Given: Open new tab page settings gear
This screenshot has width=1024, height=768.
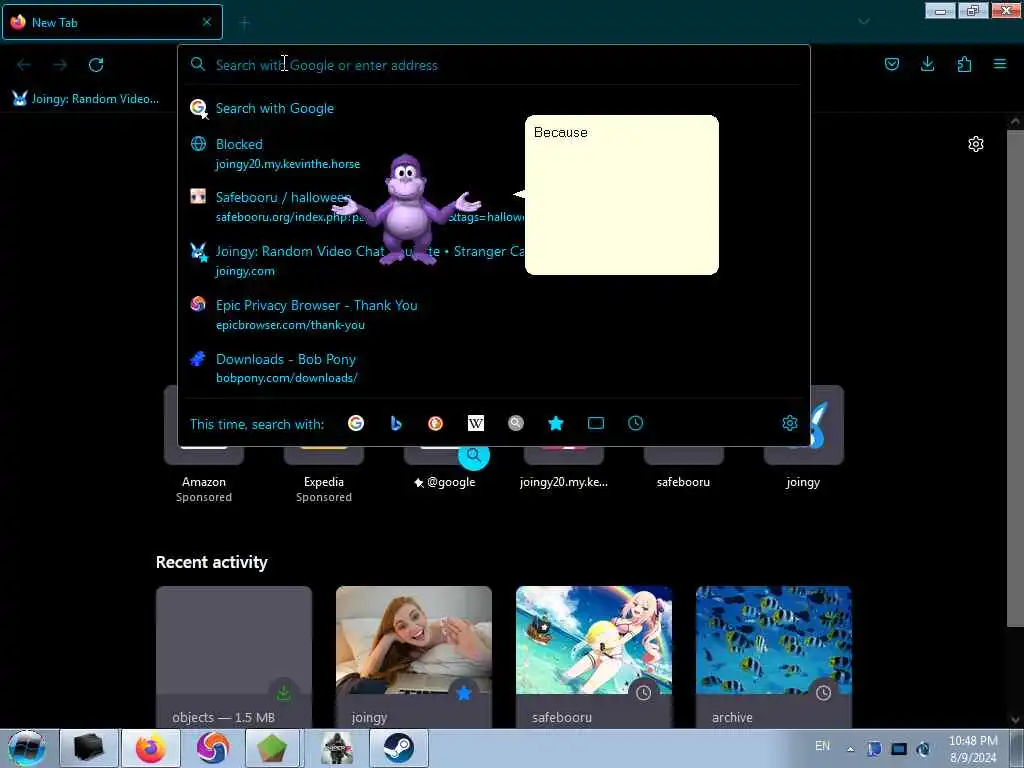Looking at the screenshot, I should pos(976,144).
